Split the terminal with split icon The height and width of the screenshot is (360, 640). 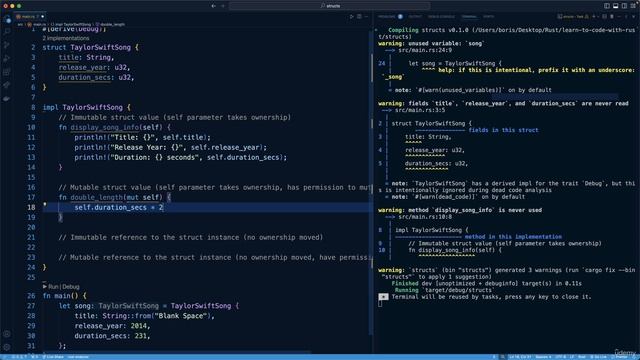(604, 17)
